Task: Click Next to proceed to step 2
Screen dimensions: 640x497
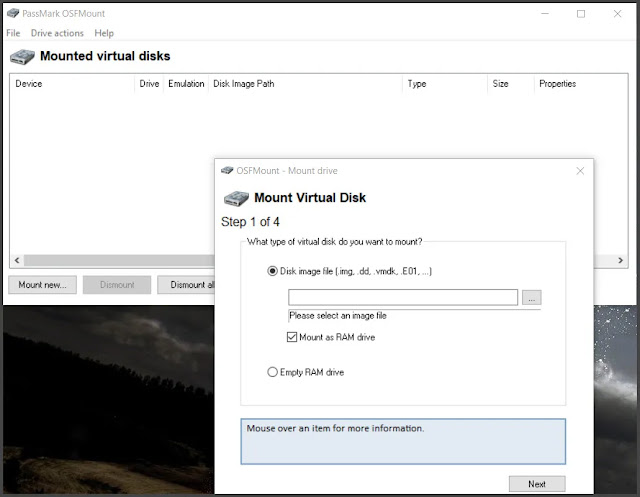Action: [x=537, y=484]
